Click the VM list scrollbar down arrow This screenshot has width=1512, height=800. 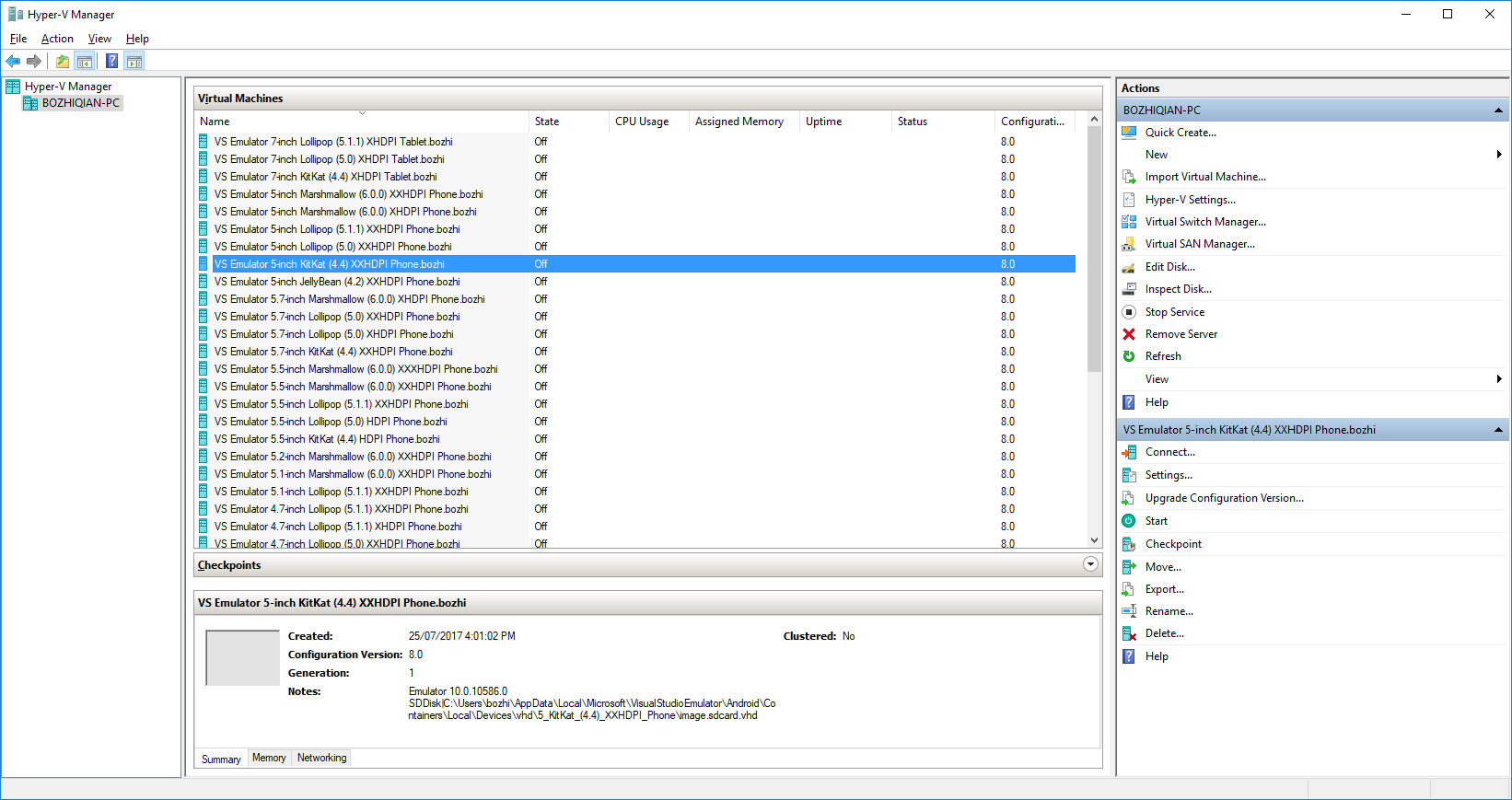1094,540
